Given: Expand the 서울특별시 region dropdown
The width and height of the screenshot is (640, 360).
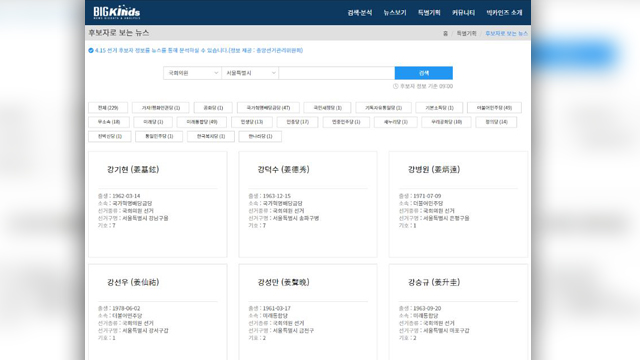Looking at the screenshot, I should tap(250, 73).
